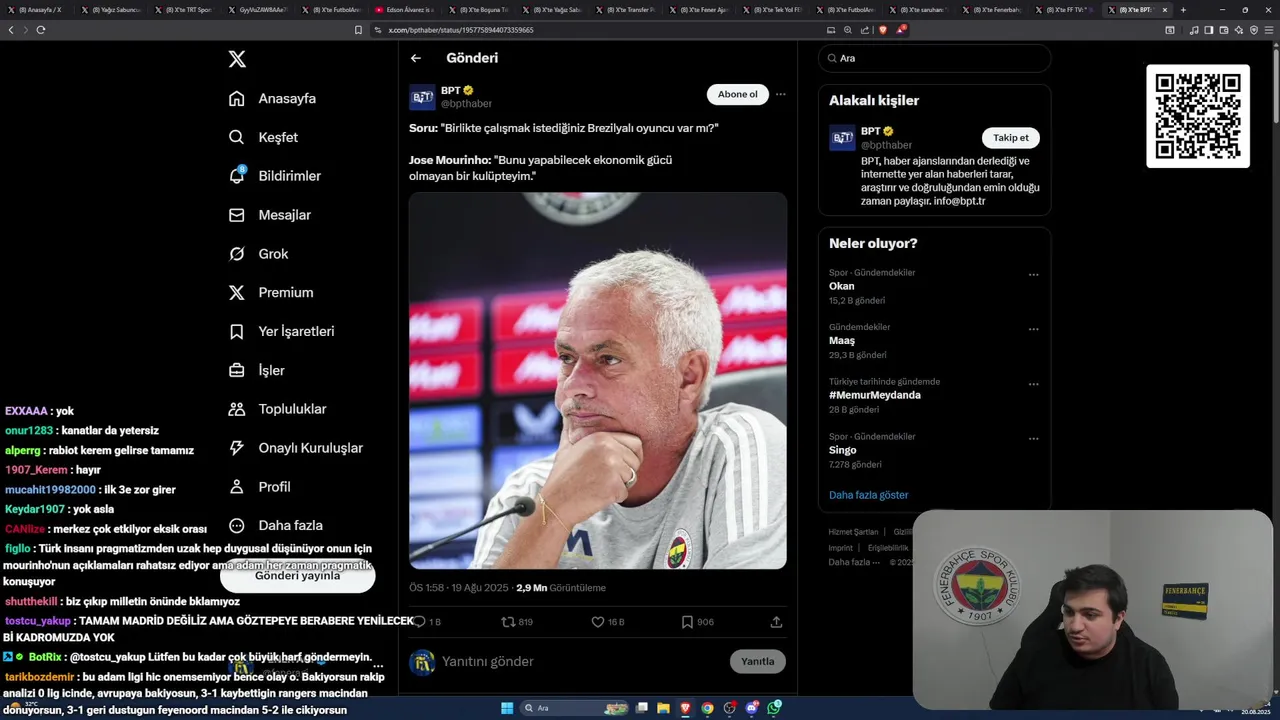
Task: Open a new browser tab with plus
Action: tap(1183, 10)
